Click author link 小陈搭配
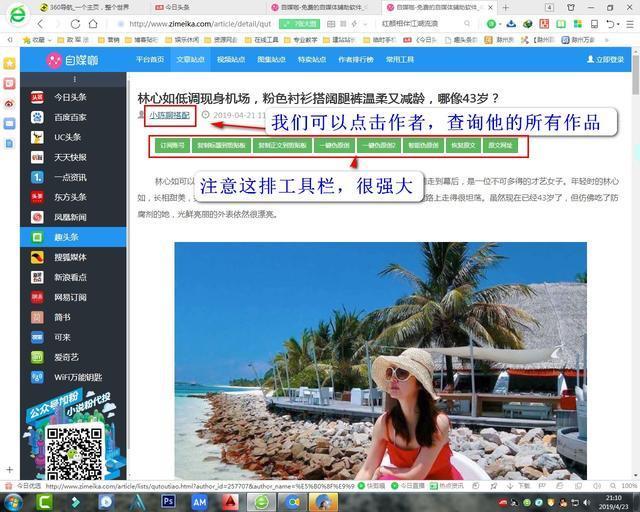 click(x=170, y=116)
